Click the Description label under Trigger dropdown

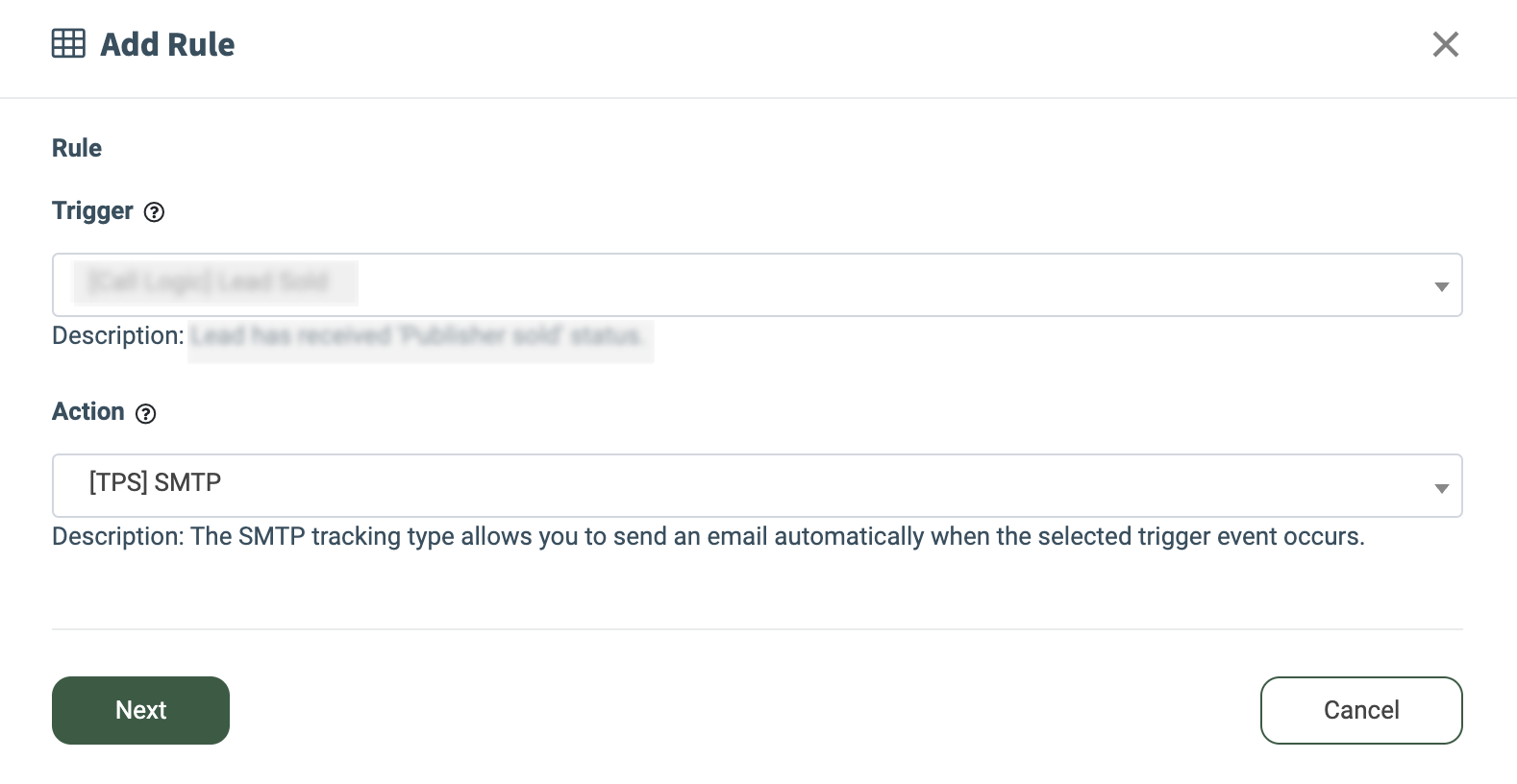point(117,335)
